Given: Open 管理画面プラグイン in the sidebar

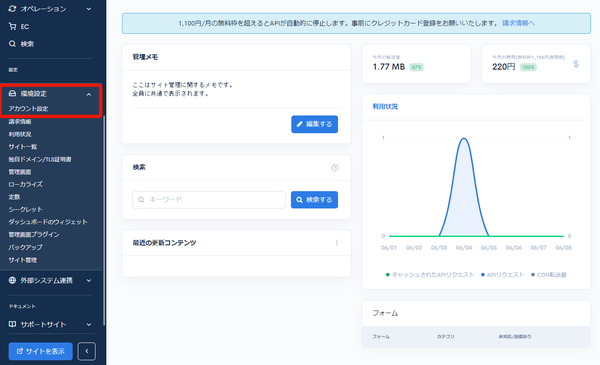Looking at the screenshot, I should 34,234.
